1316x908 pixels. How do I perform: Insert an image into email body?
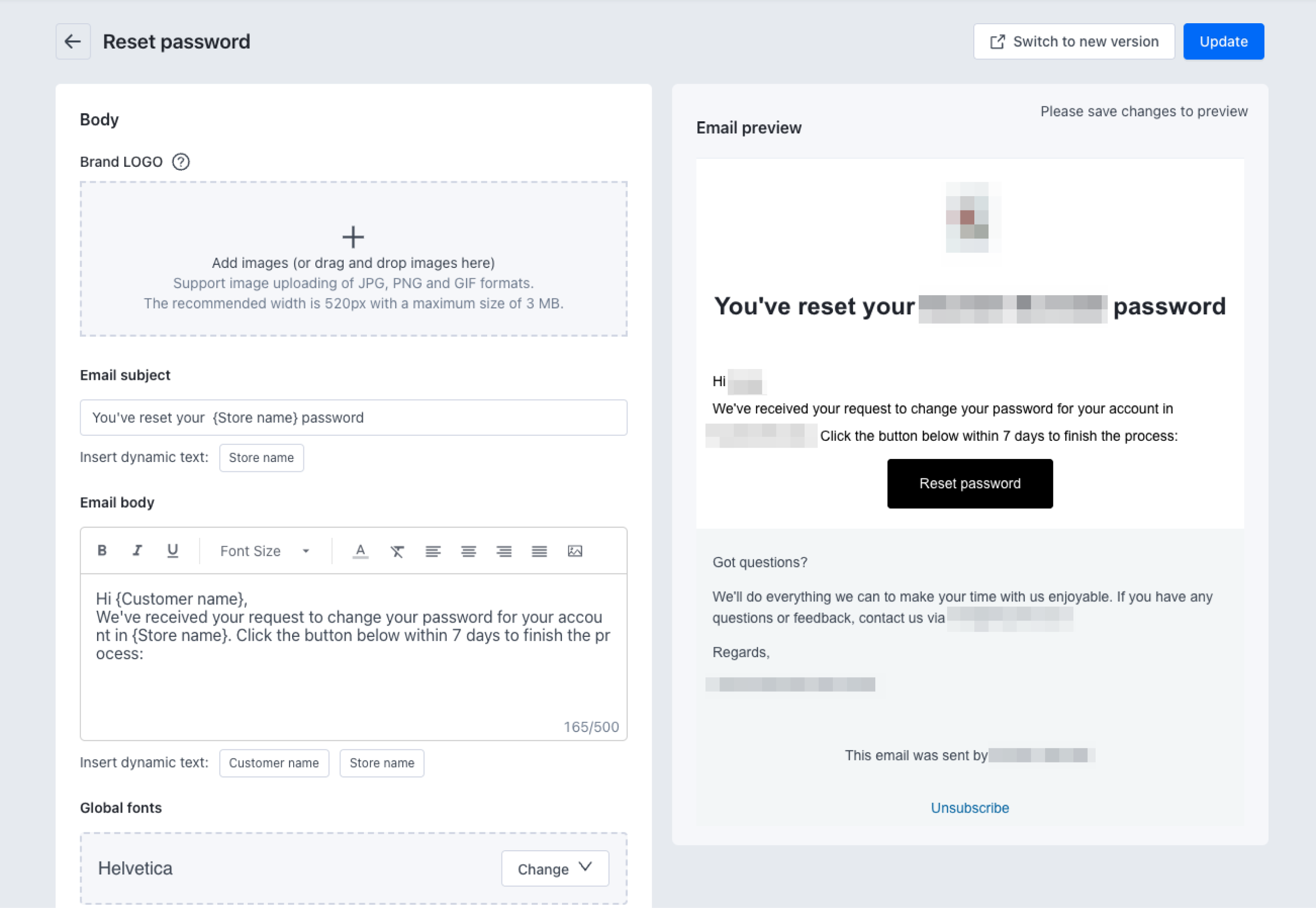pyautogui.click(x=575, y=551)
